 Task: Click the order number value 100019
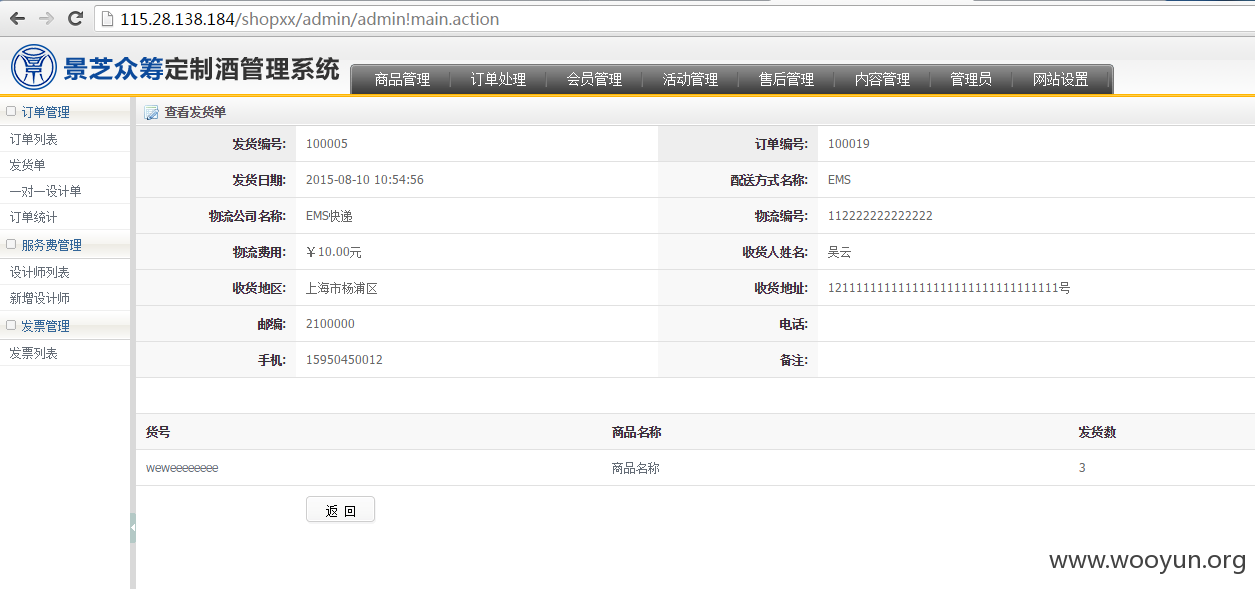[849, 144]
